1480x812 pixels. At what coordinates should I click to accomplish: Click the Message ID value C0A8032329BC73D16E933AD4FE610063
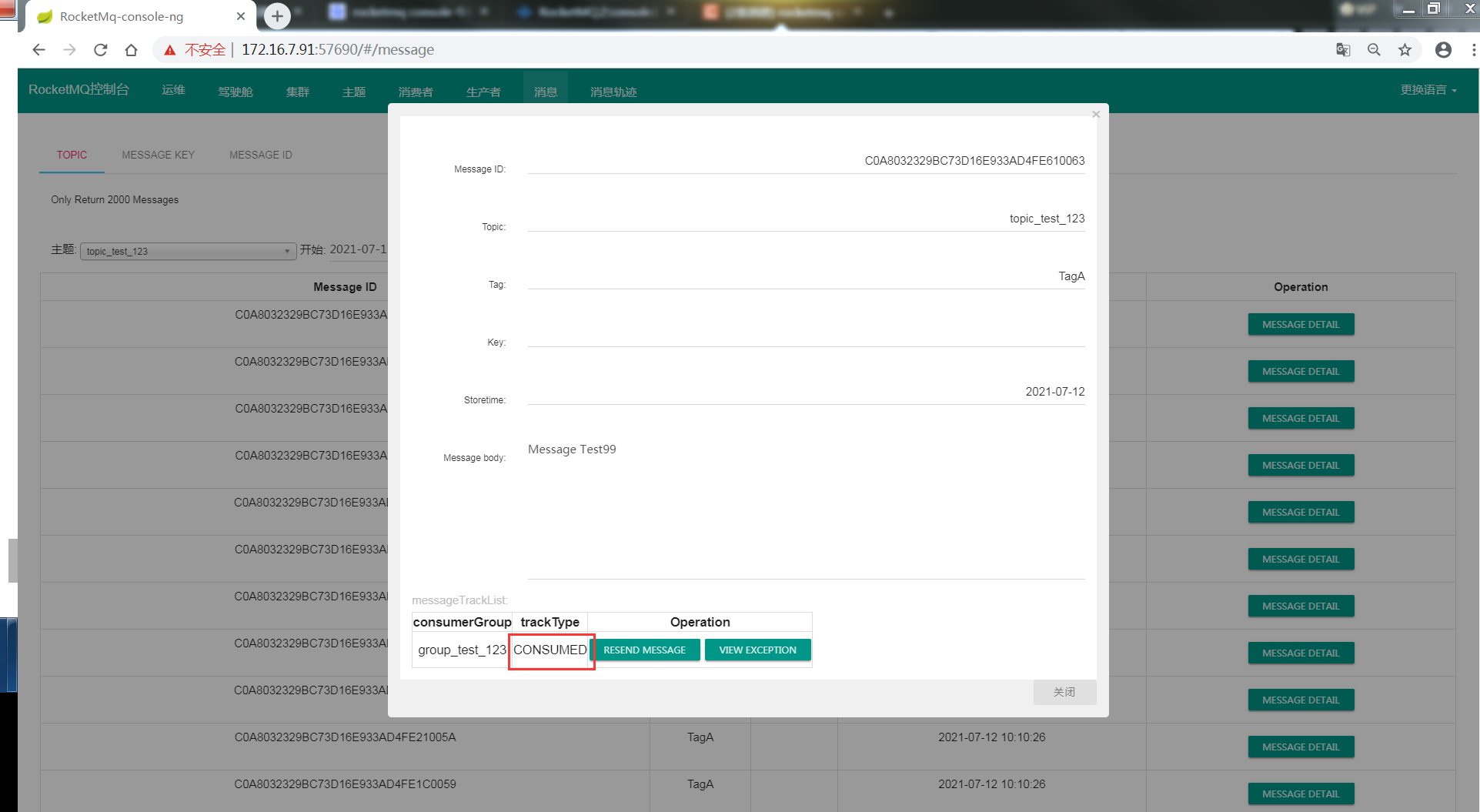(x=974, y=161)
